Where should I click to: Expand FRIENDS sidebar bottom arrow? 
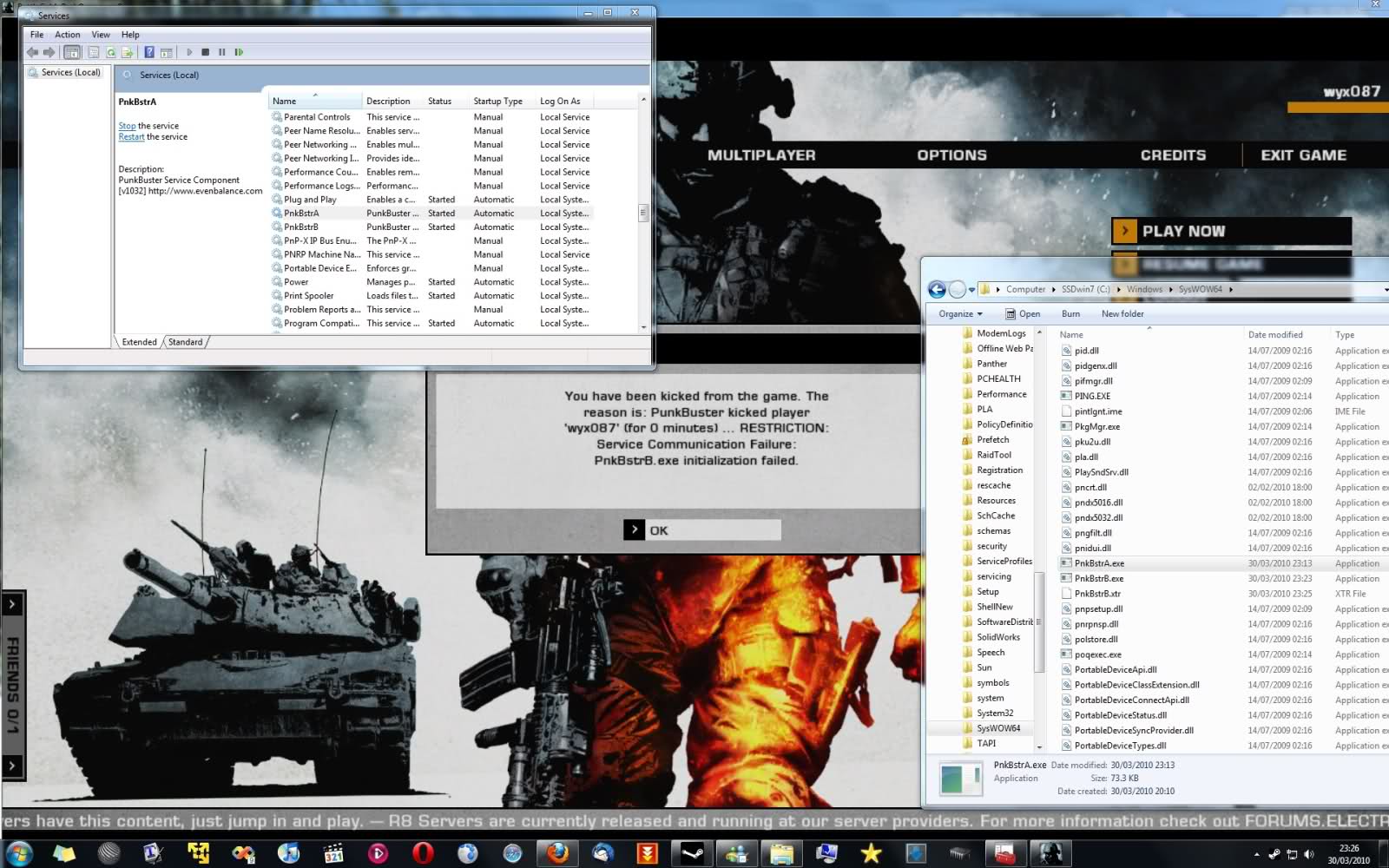pos(12,766)
